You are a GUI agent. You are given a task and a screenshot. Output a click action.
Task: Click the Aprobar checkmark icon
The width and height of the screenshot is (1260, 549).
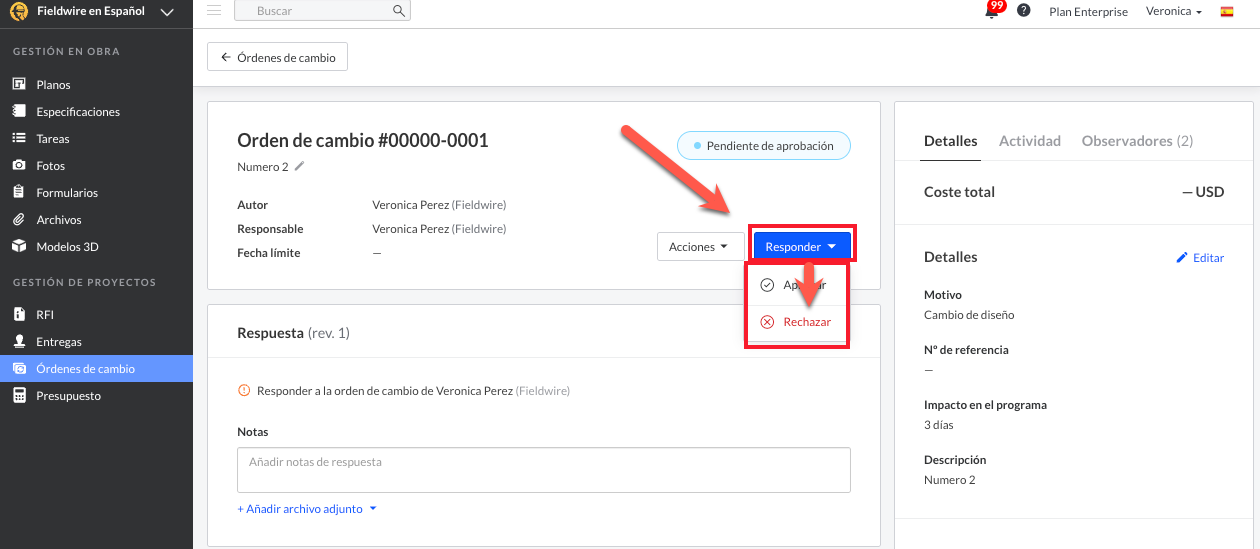(x=767, y=285)
